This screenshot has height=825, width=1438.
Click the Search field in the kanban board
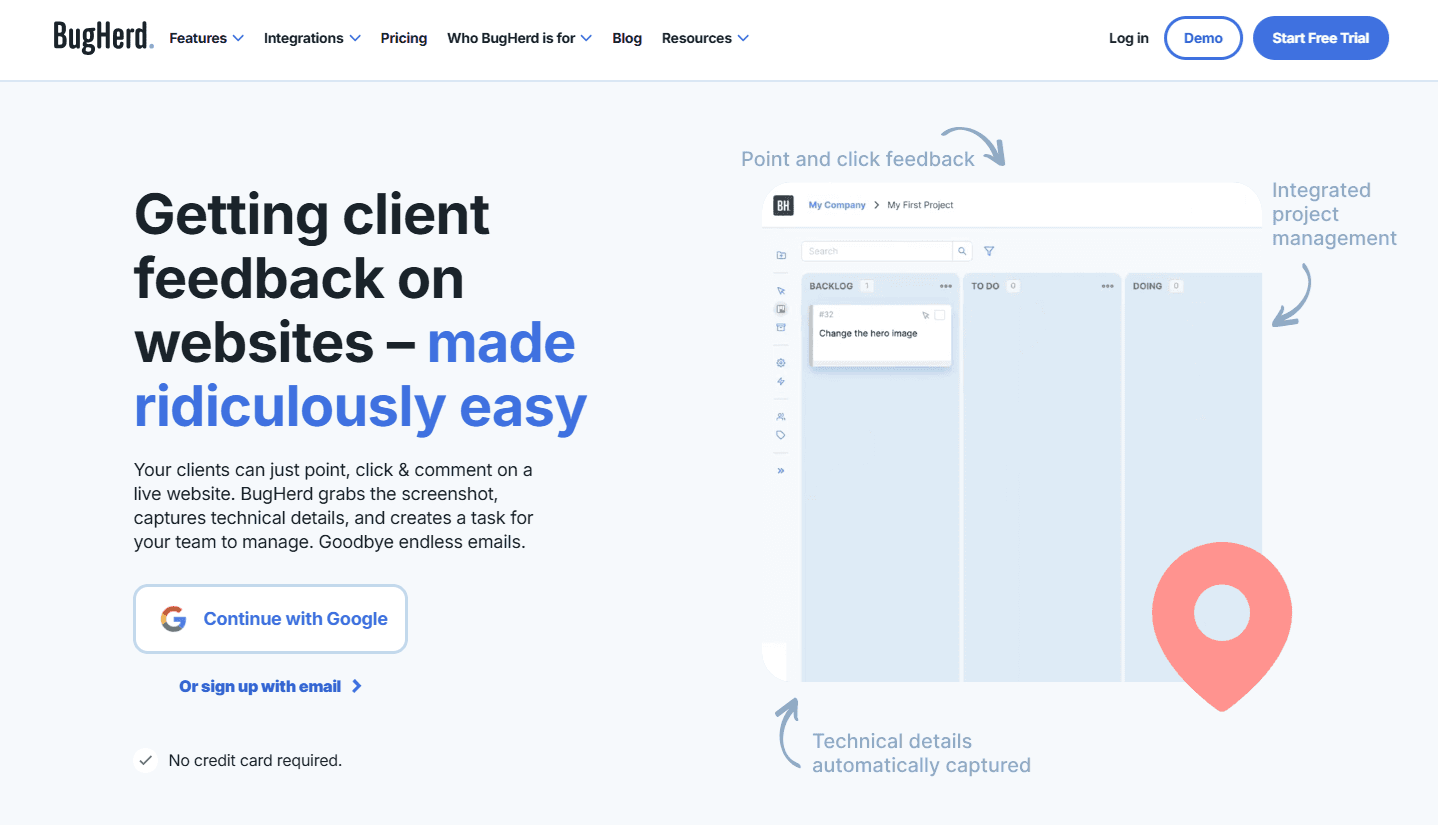(876, 251)
